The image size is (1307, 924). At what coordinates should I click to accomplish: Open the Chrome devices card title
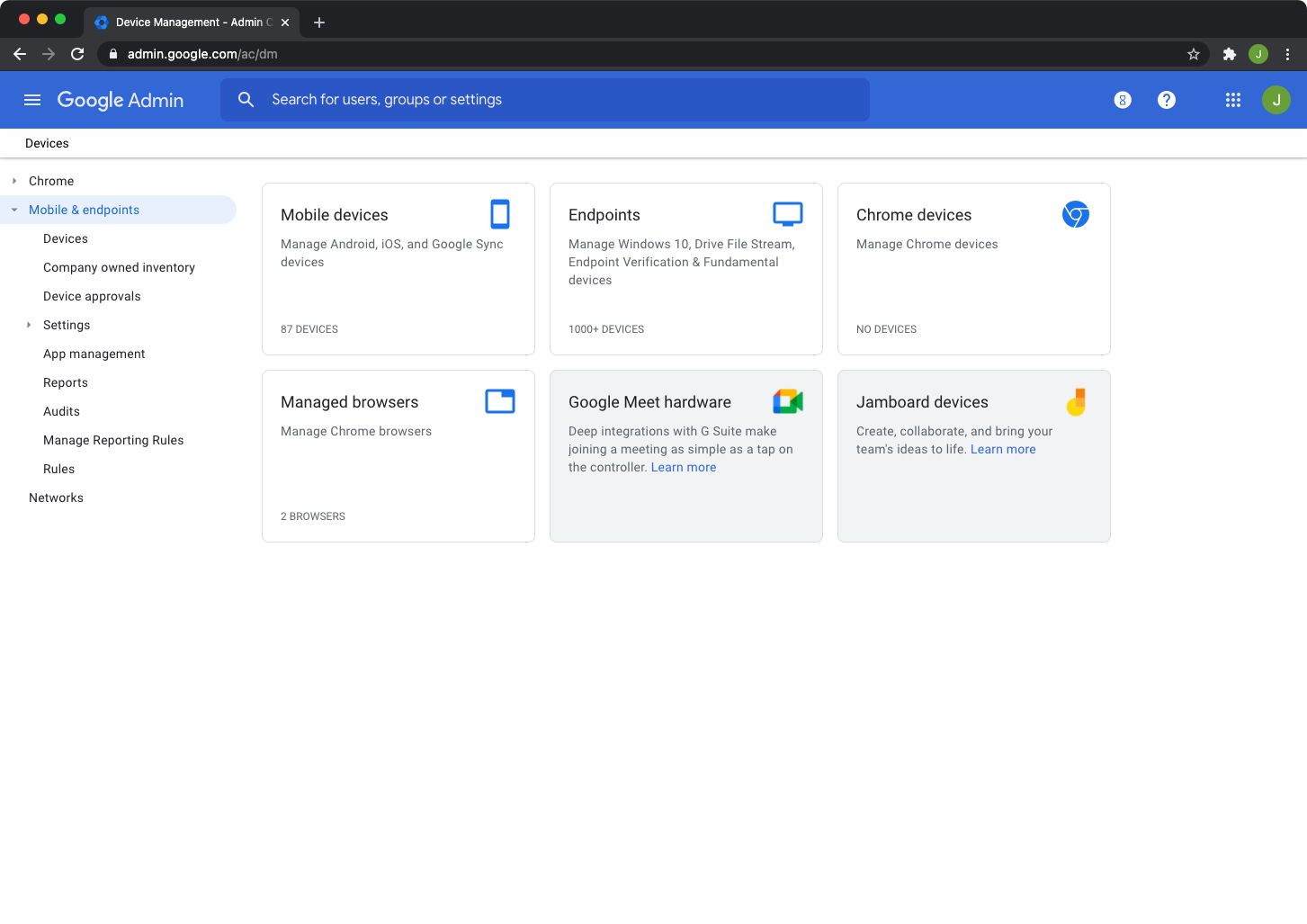coord(914,215)
